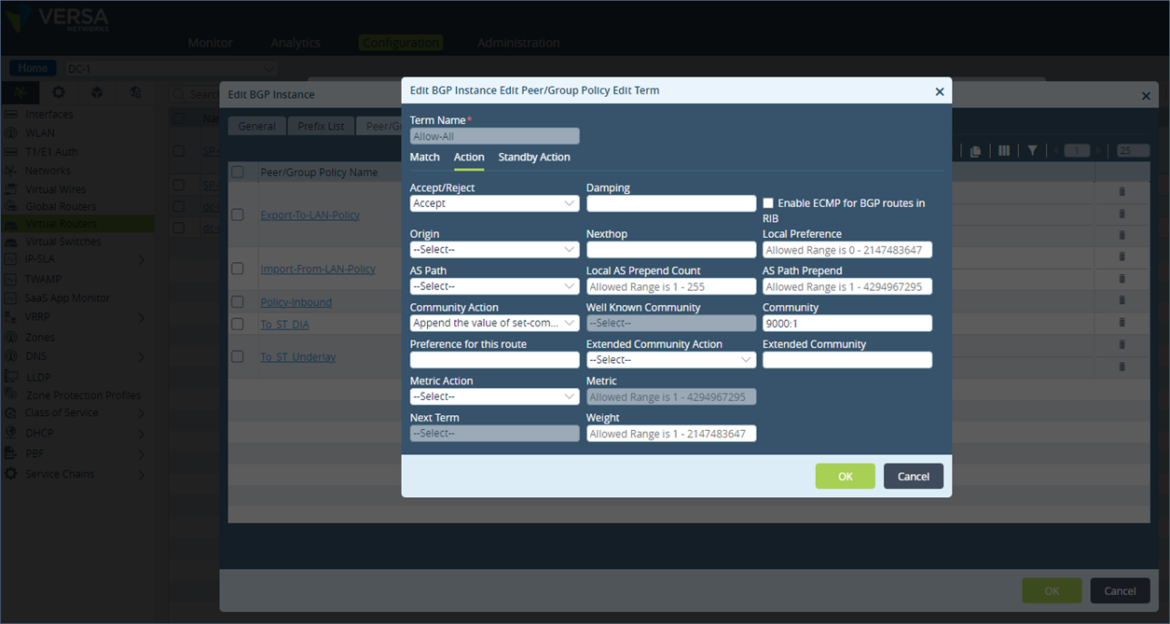Open the settings gear in the sidebar toolbar
The width and height of the screenshot is (1170, 624).
pos(58,92)
